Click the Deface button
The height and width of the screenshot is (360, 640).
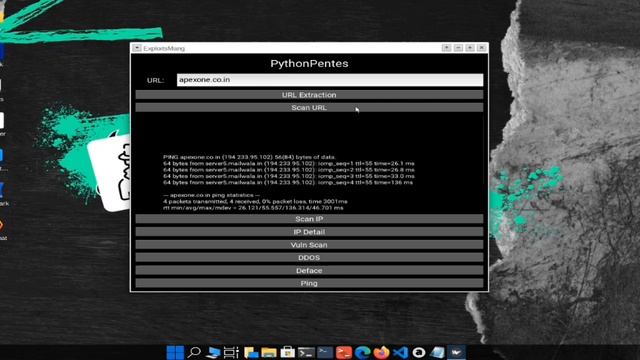(x=309, y=271)
